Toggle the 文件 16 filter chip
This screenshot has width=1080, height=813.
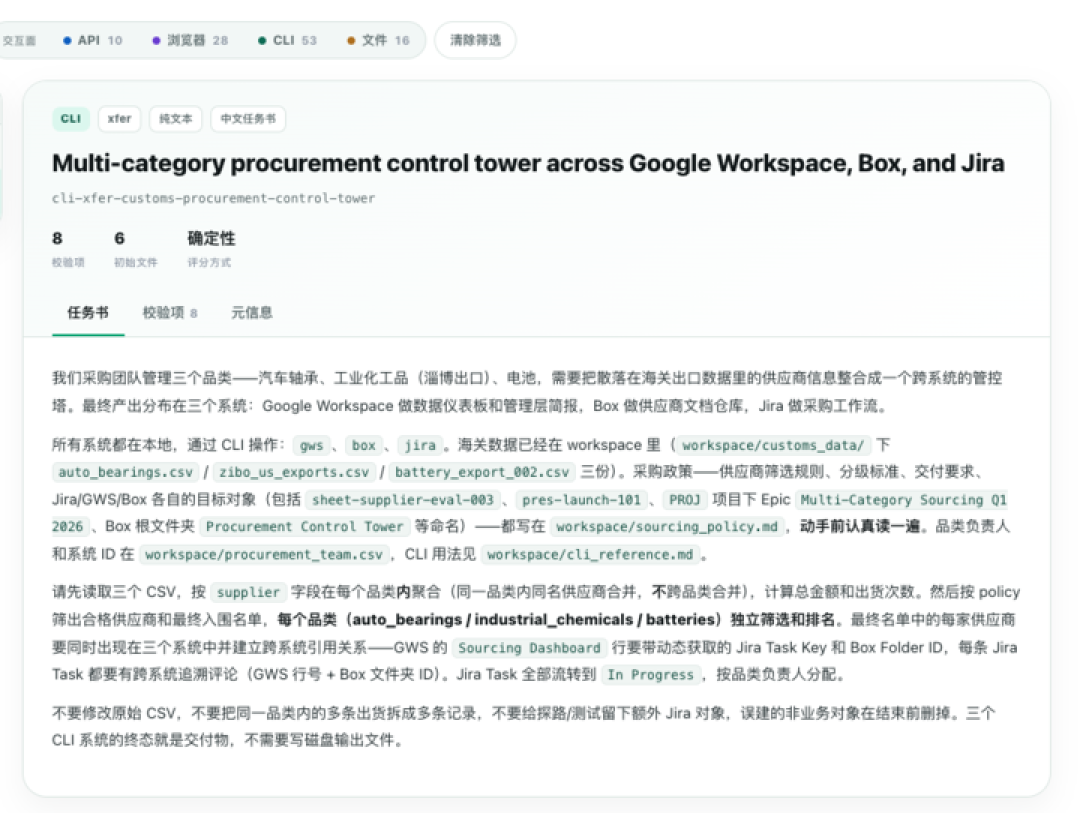coord(378,41)
